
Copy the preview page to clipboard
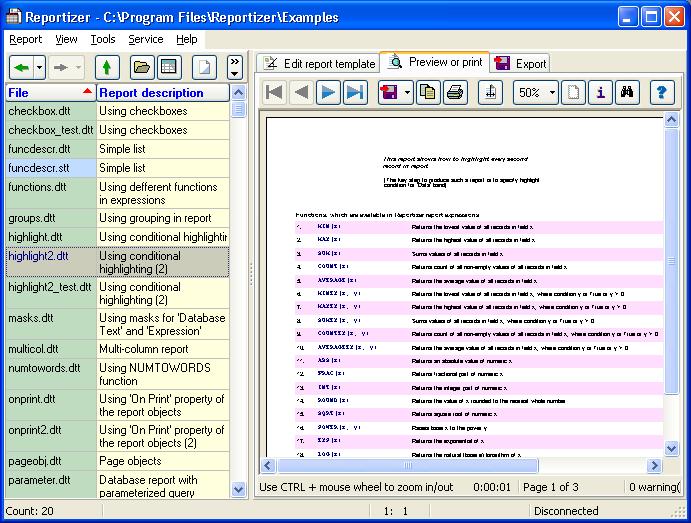pos(428,92)
